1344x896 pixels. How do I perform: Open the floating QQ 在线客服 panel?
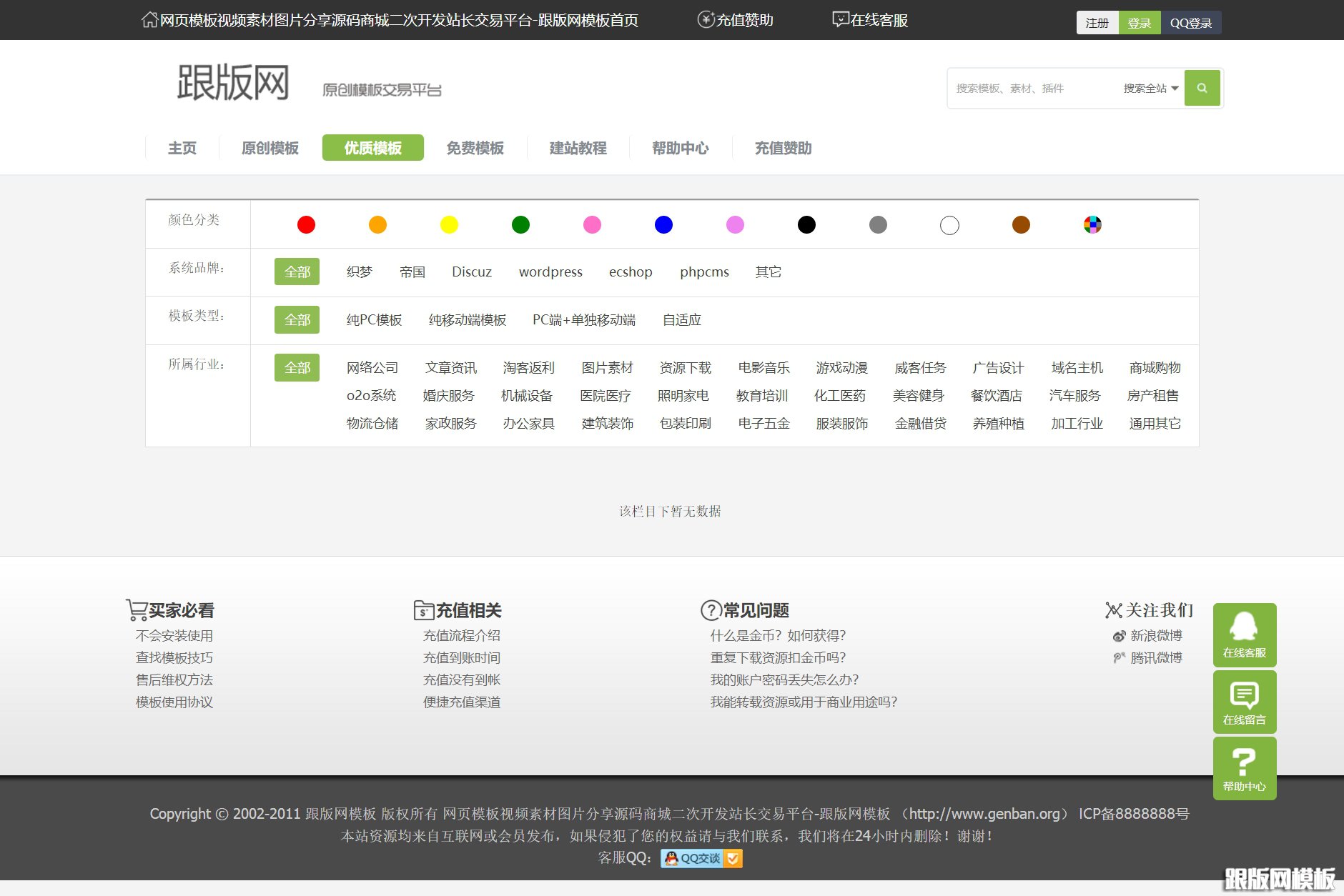(1244, 634)
